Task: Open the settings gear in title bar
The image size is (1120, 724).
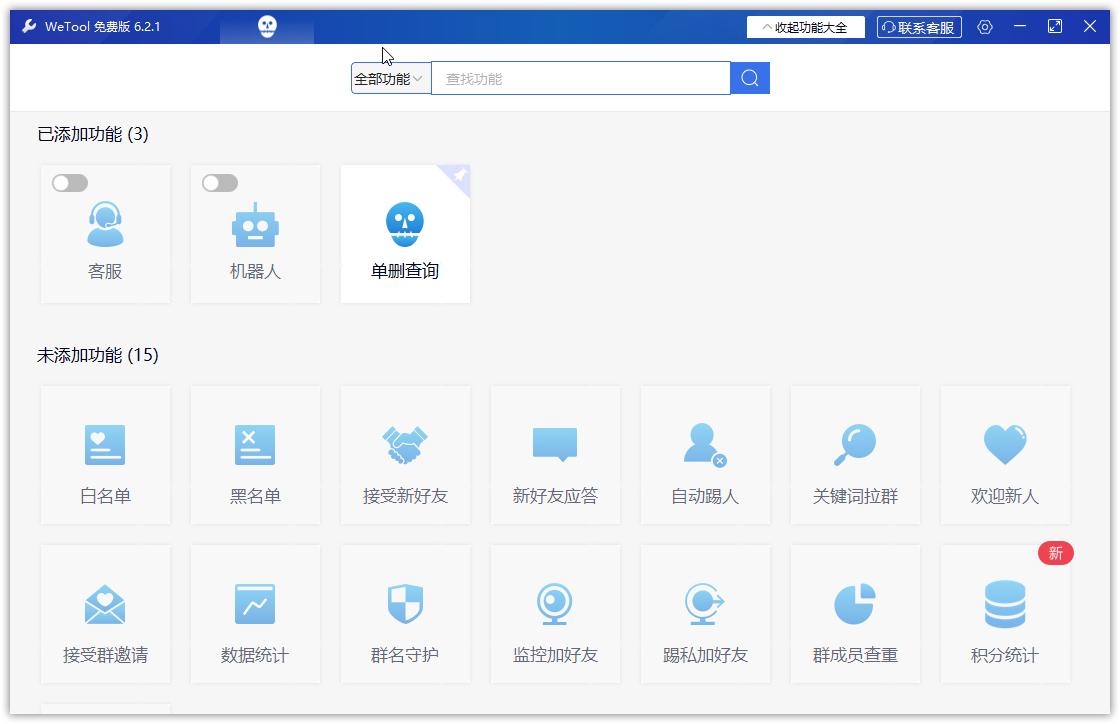Action: click(985, 27)
